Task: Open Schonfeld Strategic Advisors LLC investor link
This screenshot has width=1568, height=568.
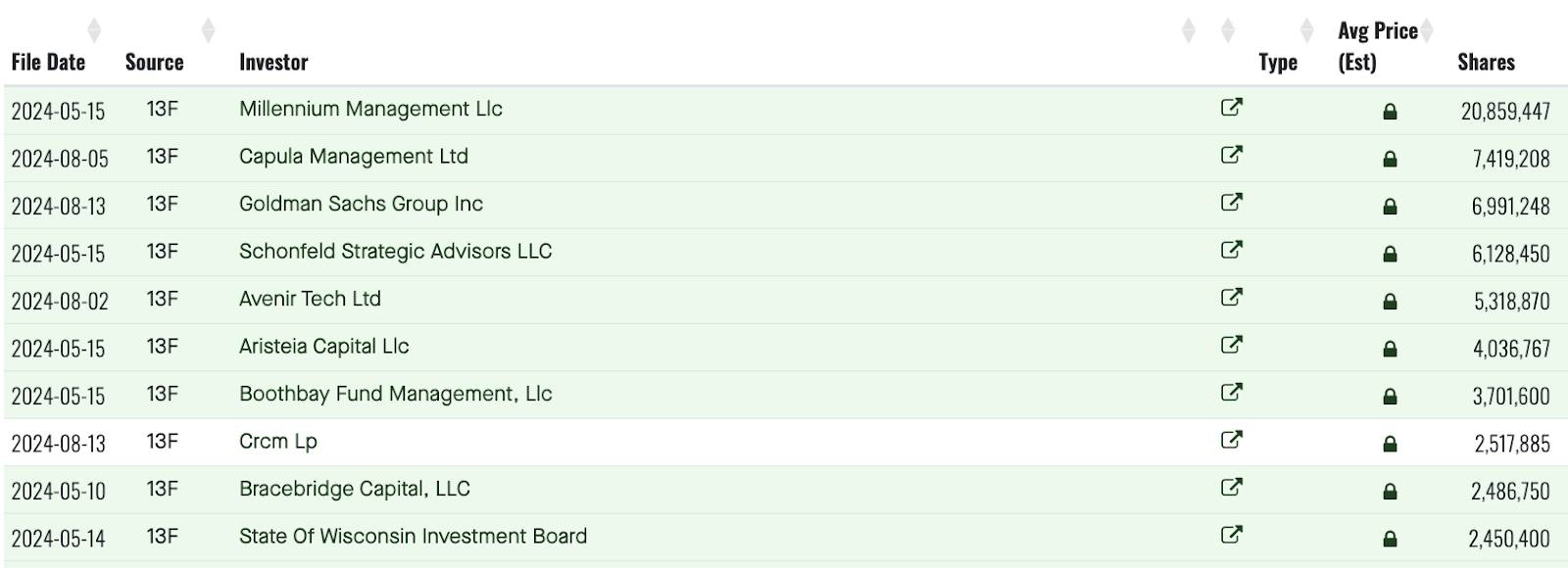Action: tap(396, 251)
